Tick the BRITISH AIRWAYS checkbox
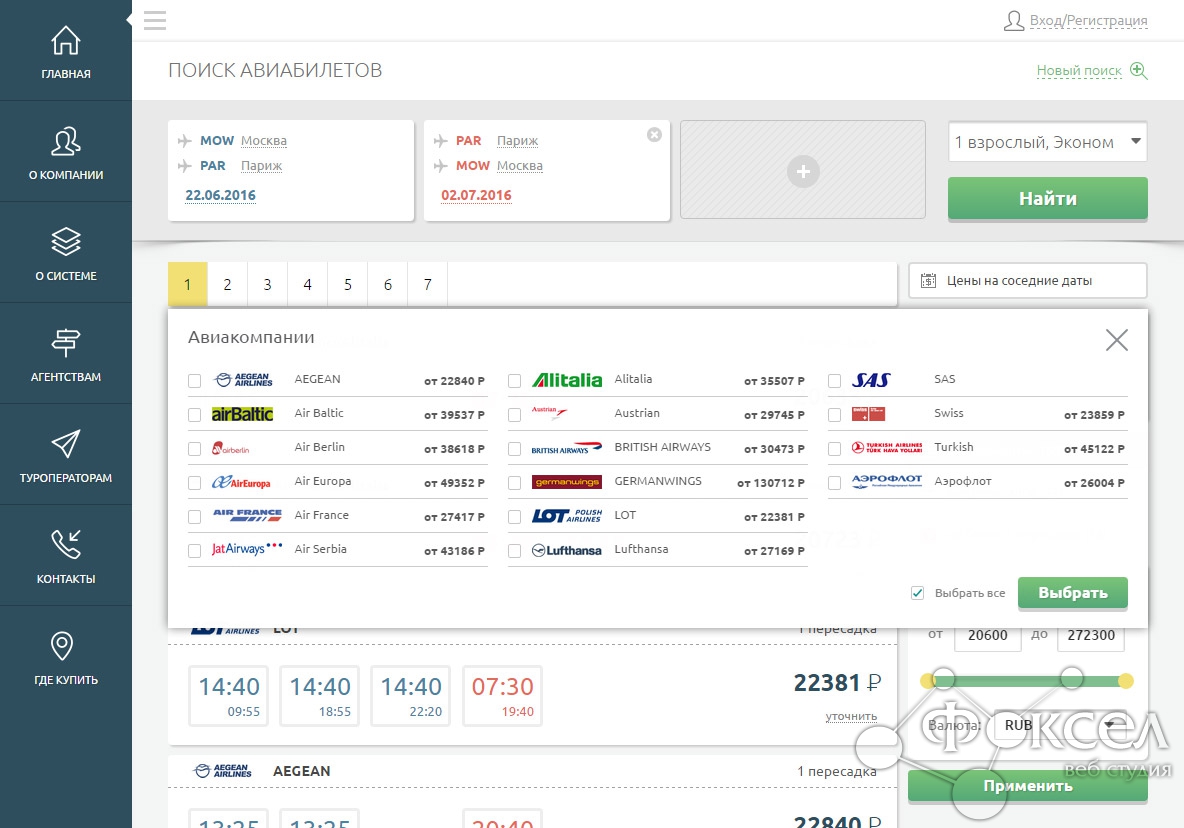The width and height of the screenshot is (1184, 828). tap(515, 448)
